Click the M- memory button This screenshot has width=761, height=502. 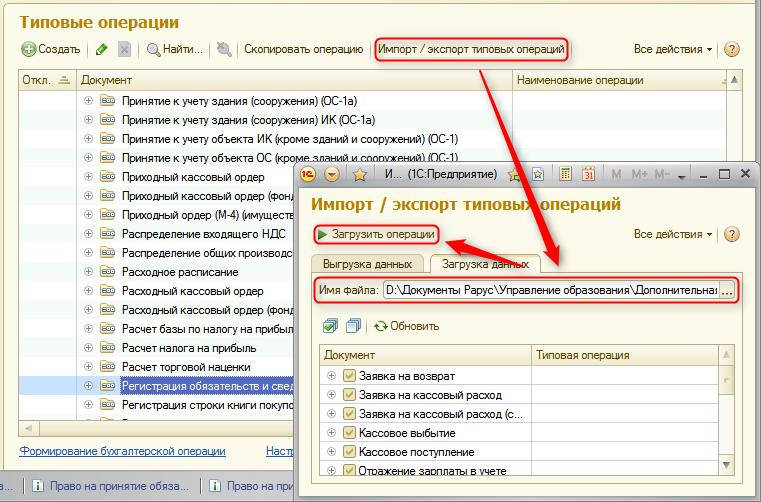click(x=662, y=174)
